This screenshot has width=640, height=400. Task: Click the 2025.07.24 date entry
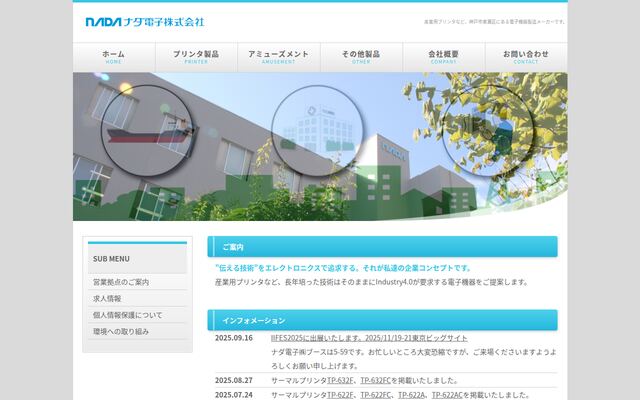click(234, 395)
